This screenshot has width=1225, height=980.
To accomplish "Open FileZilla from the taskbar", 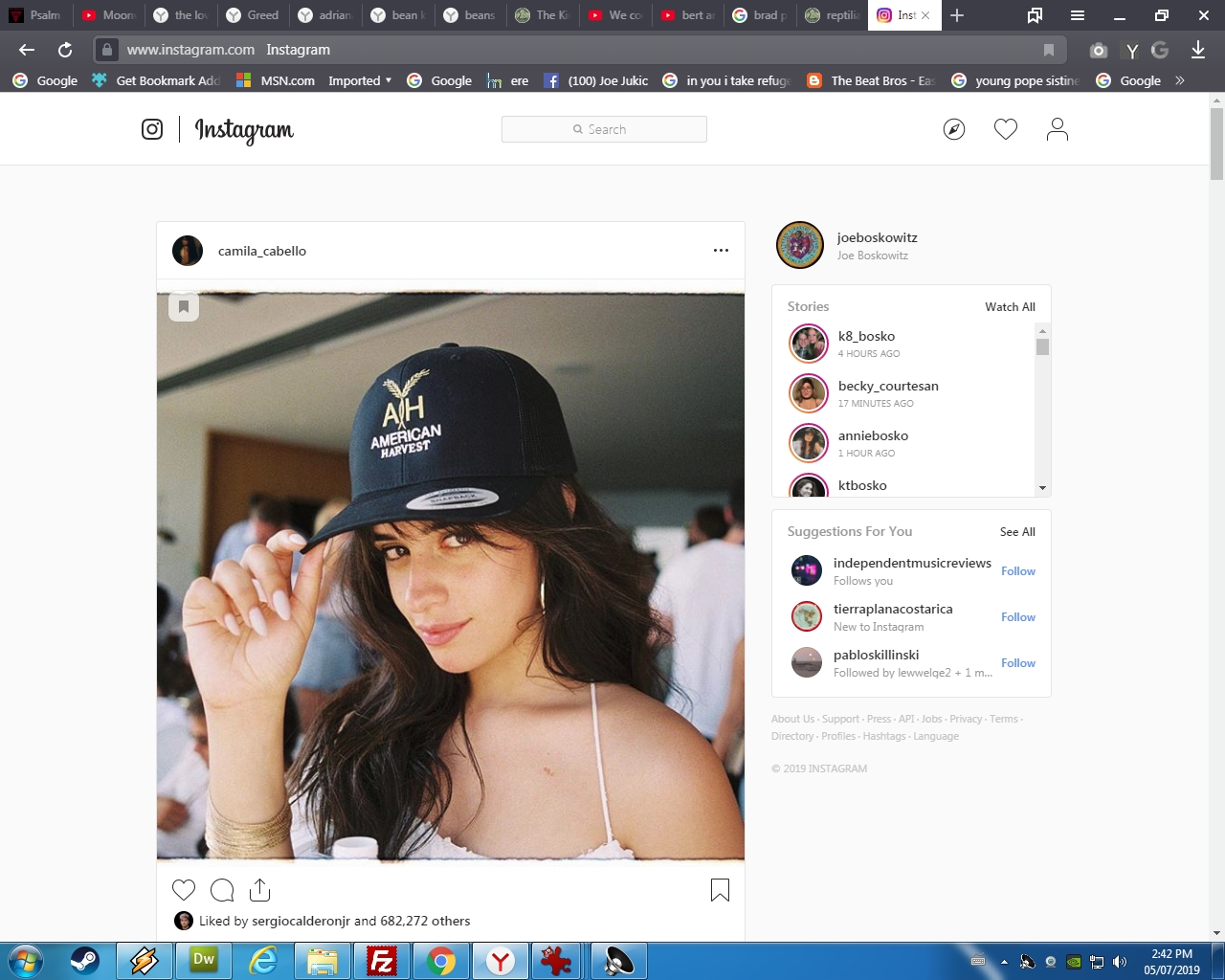I will (382, 961).
